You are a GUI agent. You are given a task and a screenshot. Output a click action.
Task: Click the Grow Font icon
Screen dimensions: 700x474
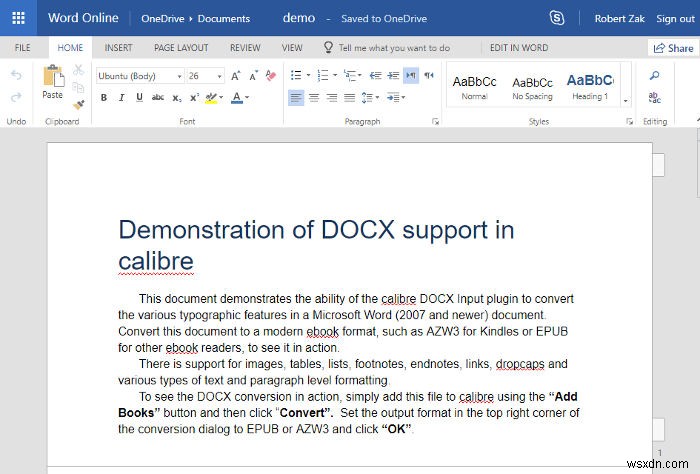[x=236, y=76]
